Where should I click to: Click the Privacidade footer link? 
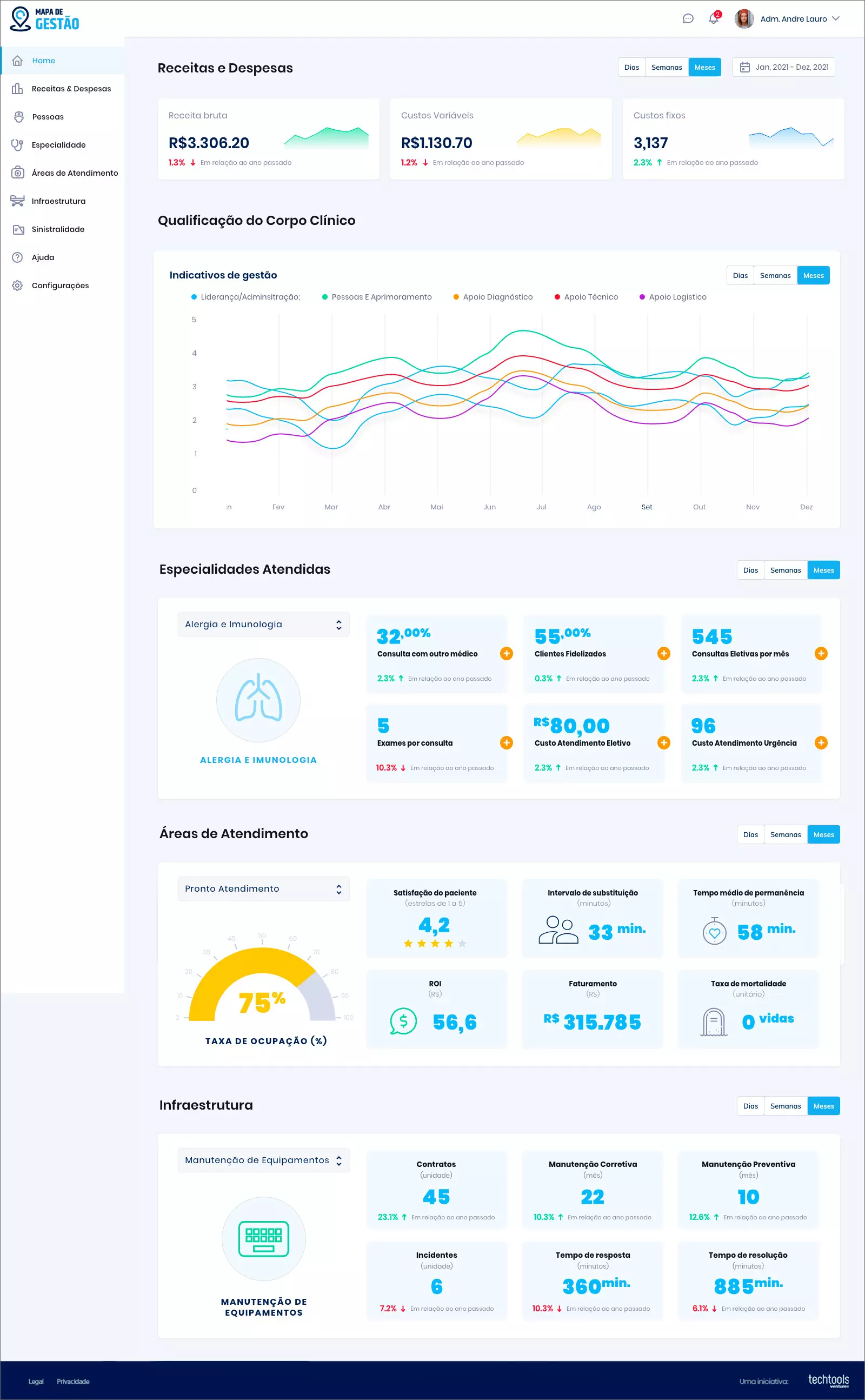point(72,1381)
